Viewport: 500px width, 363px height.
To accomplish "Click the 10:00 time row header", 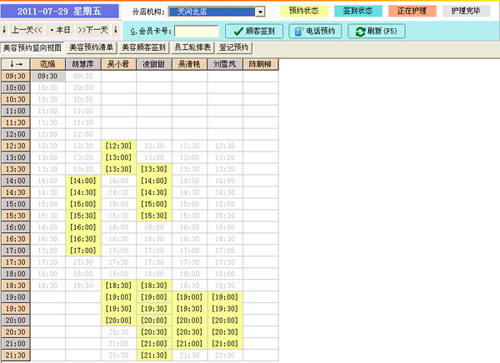I will click(x=16, y=88).
